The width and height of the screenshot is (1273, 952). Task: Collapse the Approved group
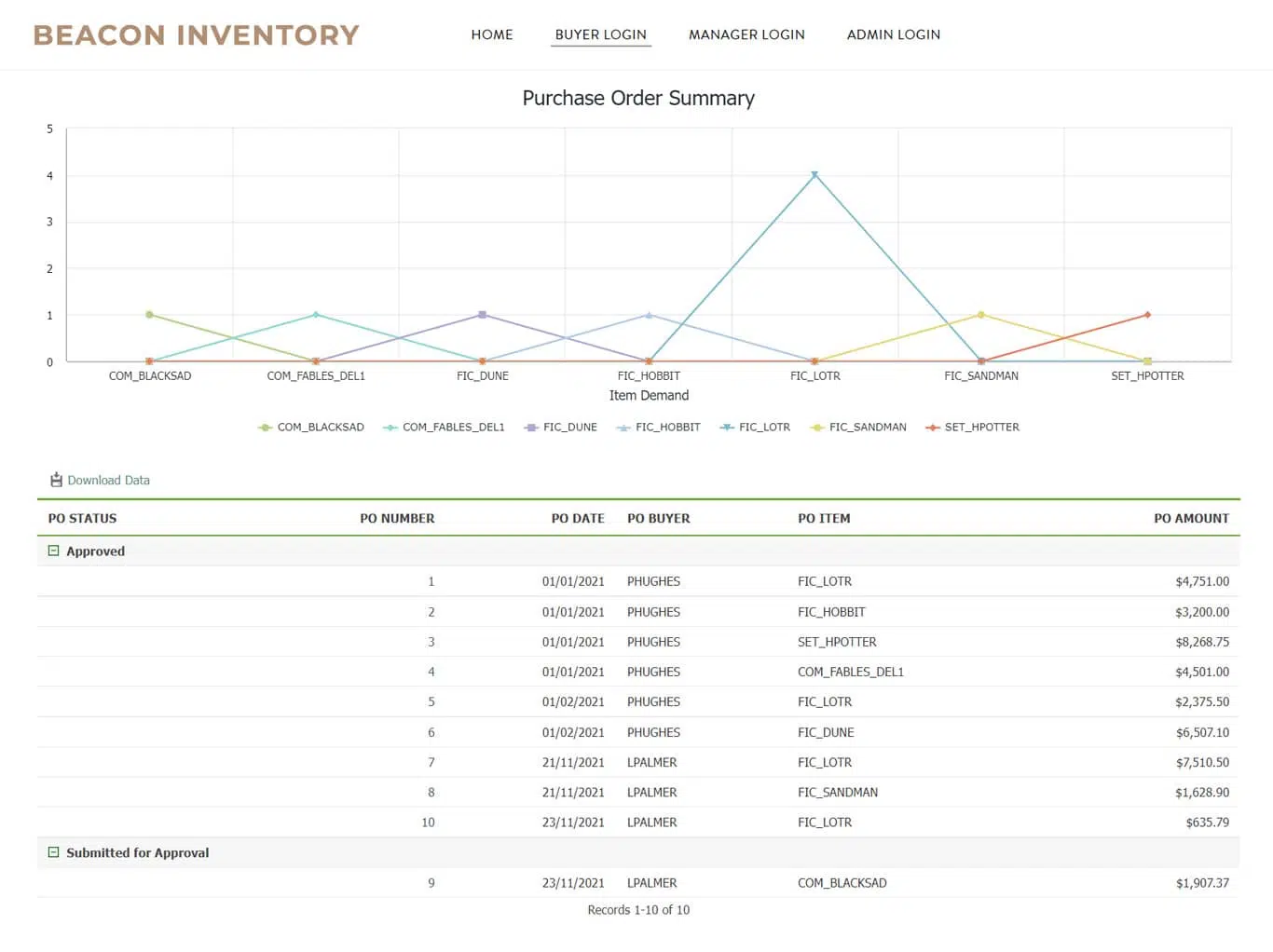[54, 551]
